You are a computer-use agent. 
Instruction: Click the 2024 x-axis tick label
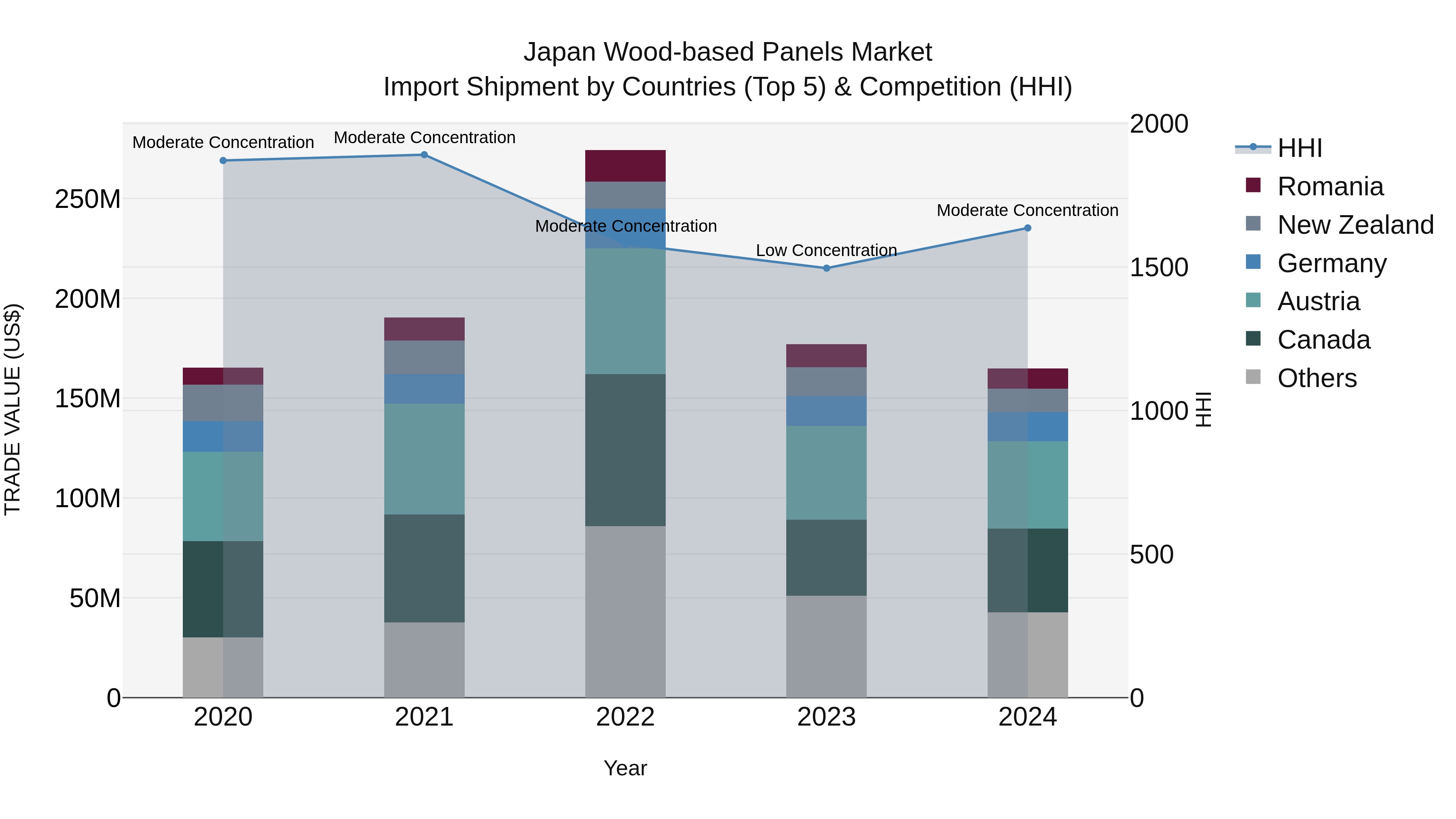(1028, 717)
